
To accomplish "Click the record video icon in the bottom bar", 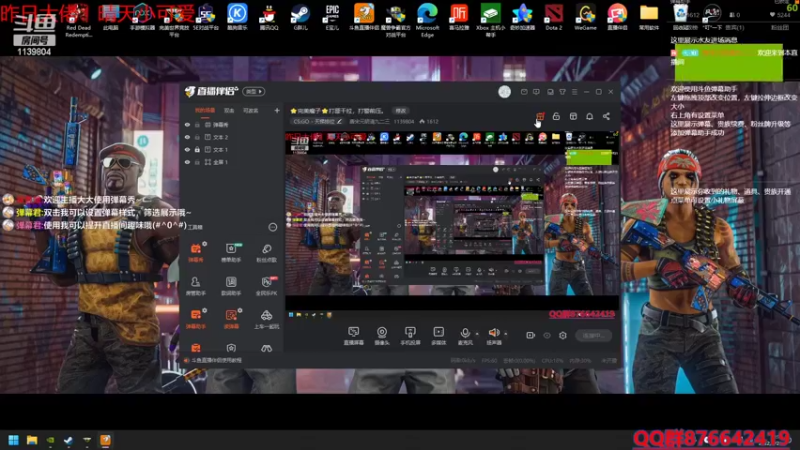I will click(x=531, y=335).
